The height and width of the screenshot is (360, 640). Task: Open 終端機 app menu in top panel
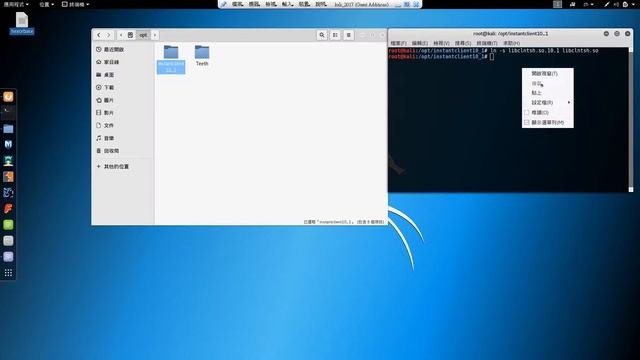click(x=76, y=4)
